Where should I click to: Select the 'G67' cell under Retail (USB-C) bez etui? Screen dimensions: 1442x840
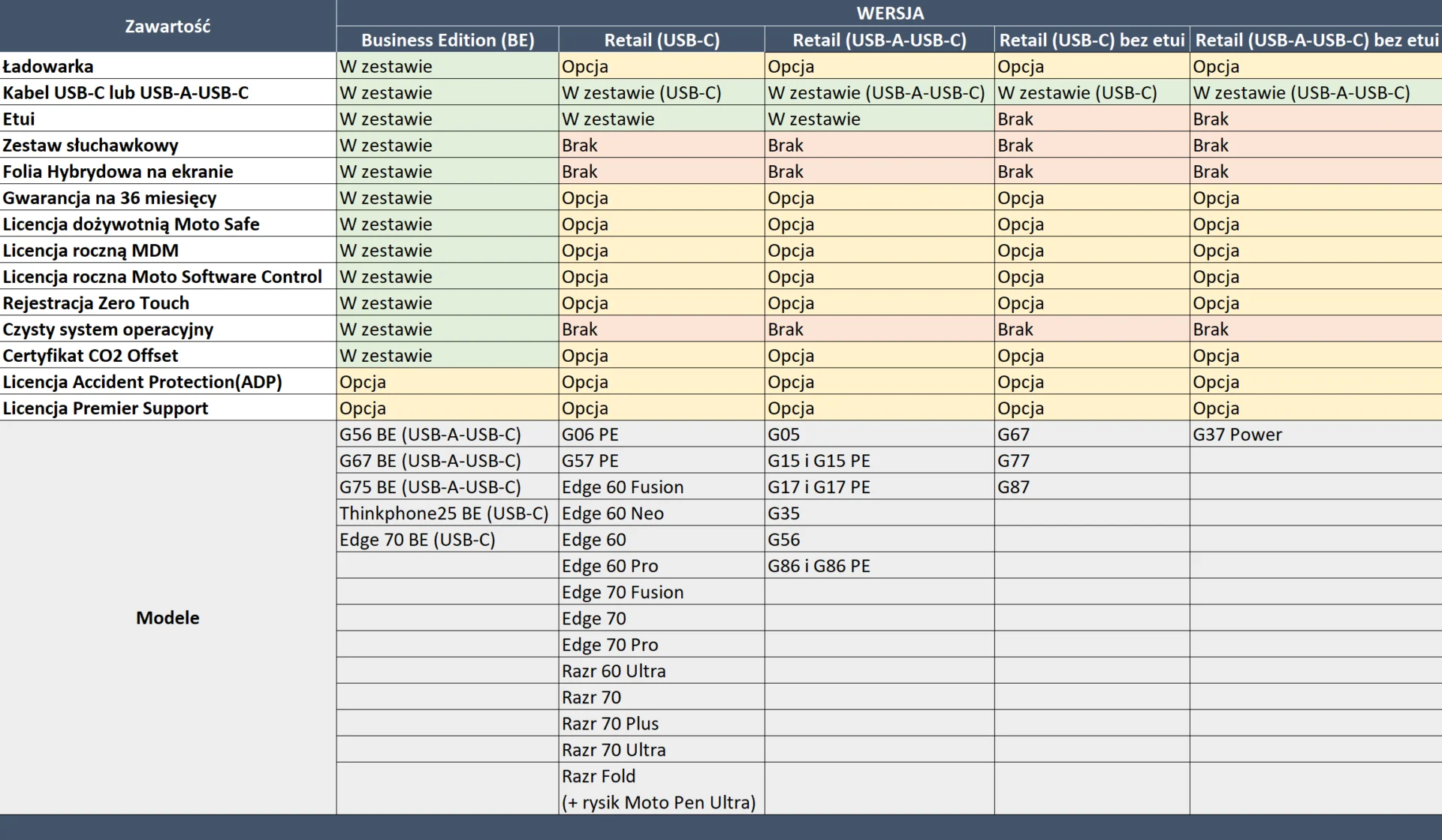1092,434
